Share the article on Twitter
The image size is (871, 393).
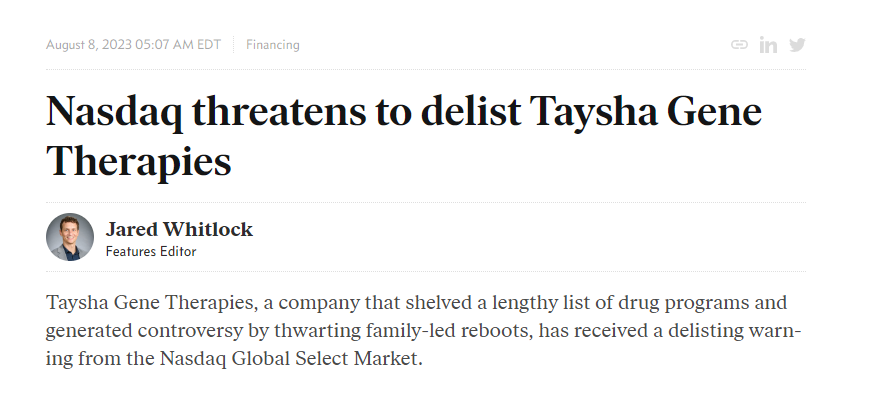797,45
